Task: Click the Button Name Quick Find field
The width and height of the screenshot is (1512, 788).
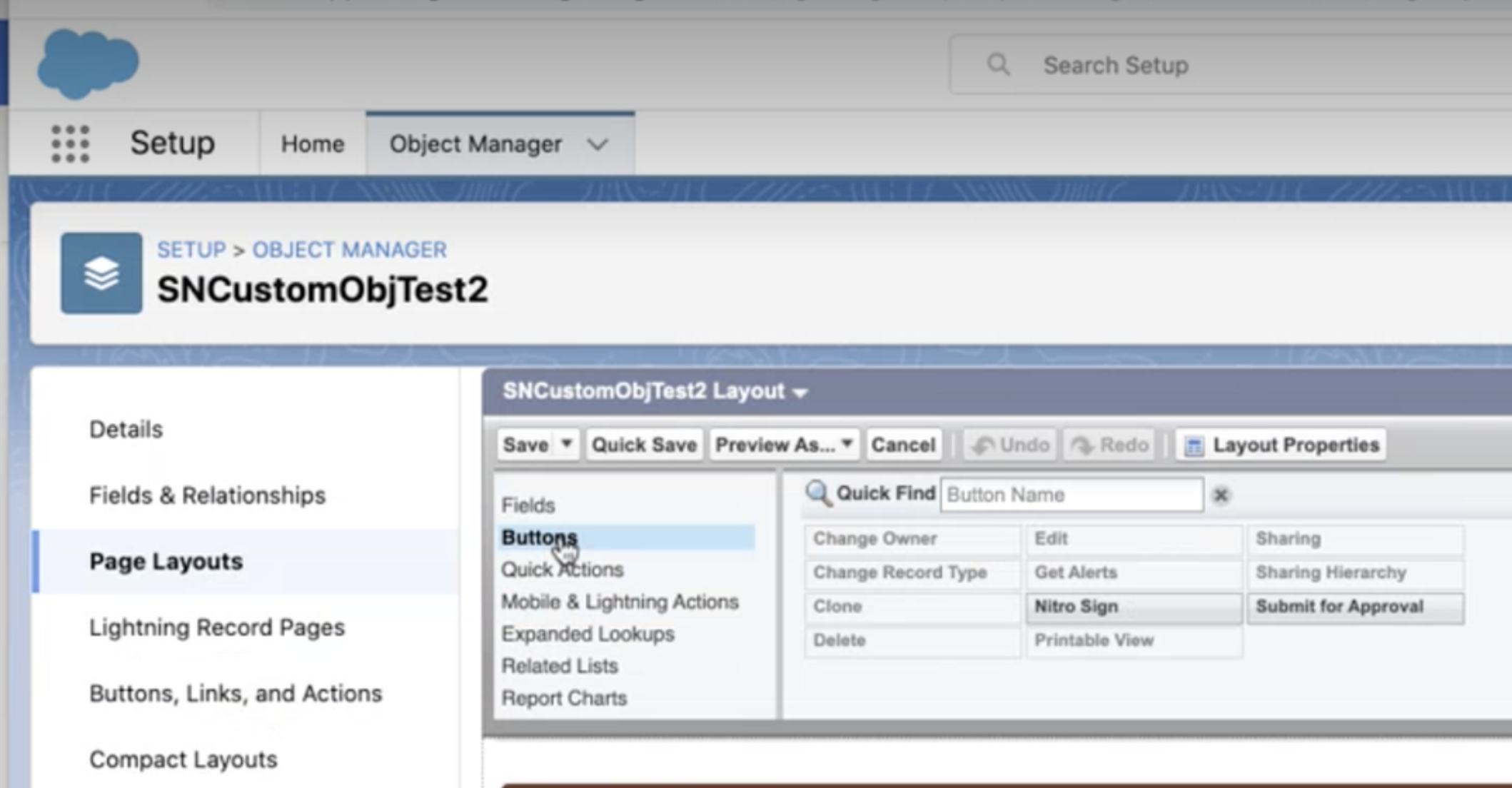Action: coord(1071,495)
